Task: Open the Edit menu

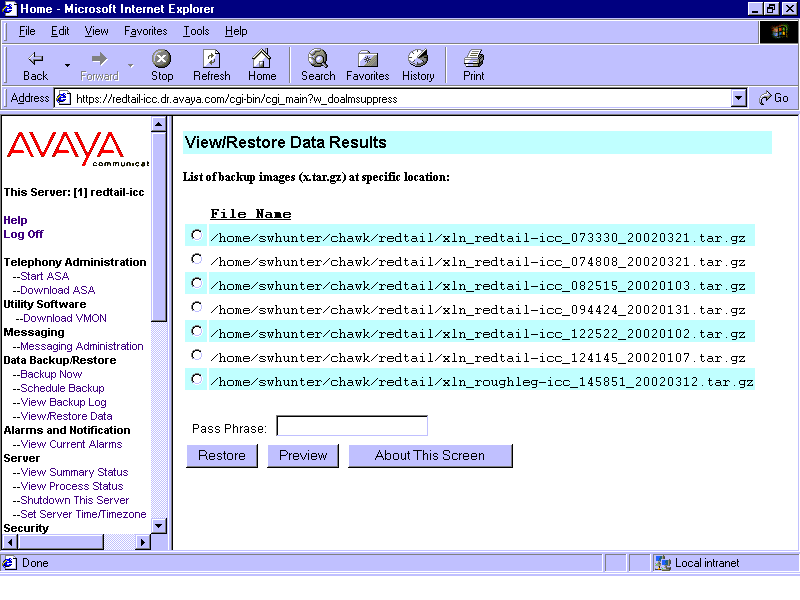Action: pos(60,31)
